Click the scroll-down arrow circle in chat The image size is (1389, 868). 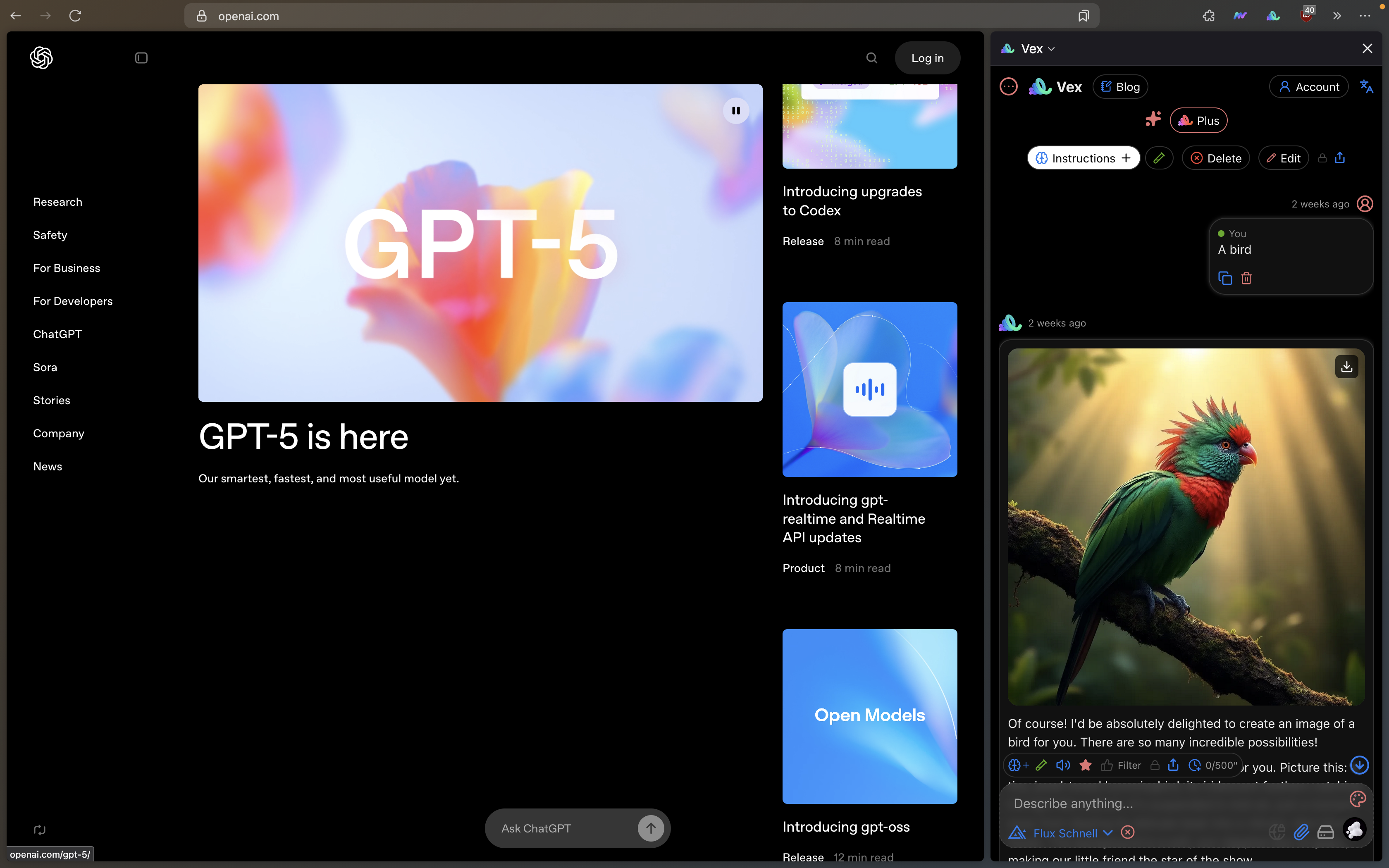tap(1359, 765)
